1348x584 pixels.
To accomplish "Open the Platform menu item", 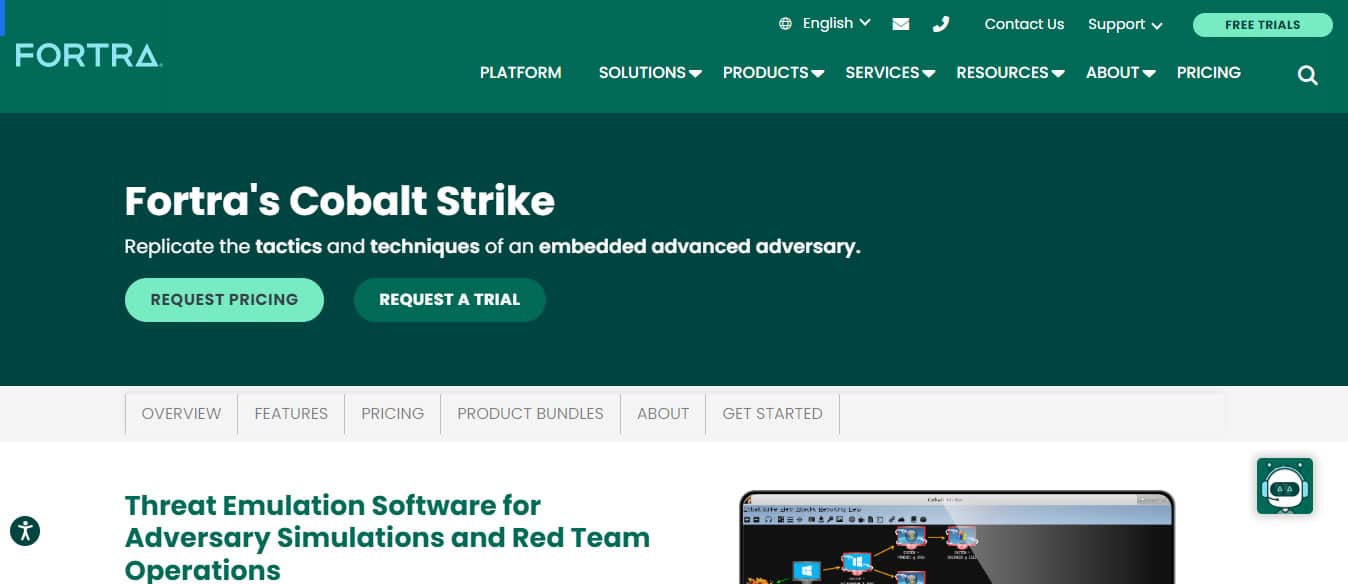I will (x=520, y=72).
